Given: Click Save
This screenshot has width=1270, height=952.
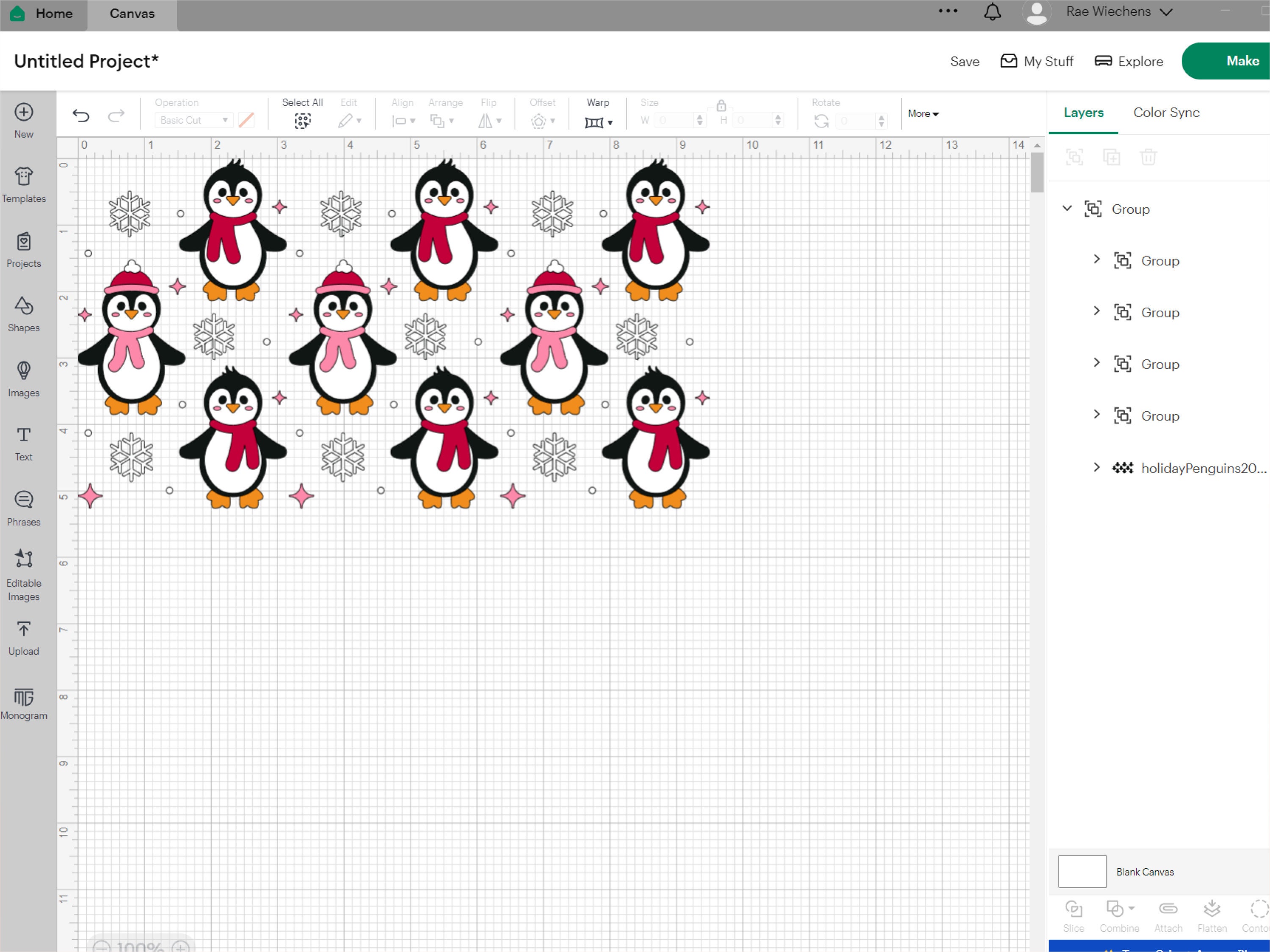Looking at the screenshot, I should point(964,61).
